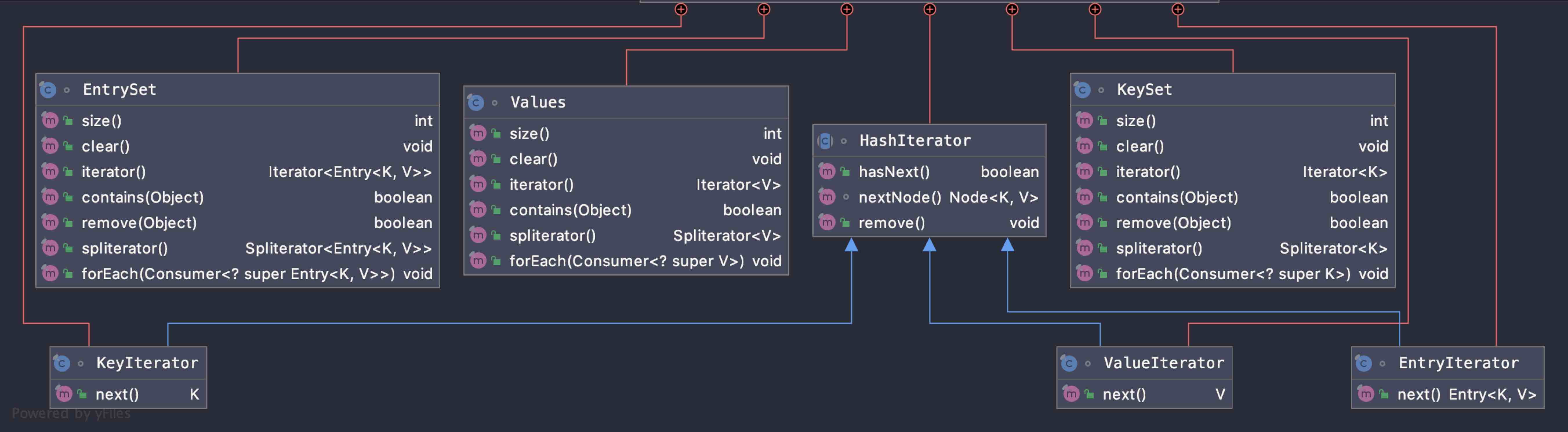Click the middle blue inheritance arrowhead under HashIterator
This screenshot has width=1568, height=432.
(930, 245)
